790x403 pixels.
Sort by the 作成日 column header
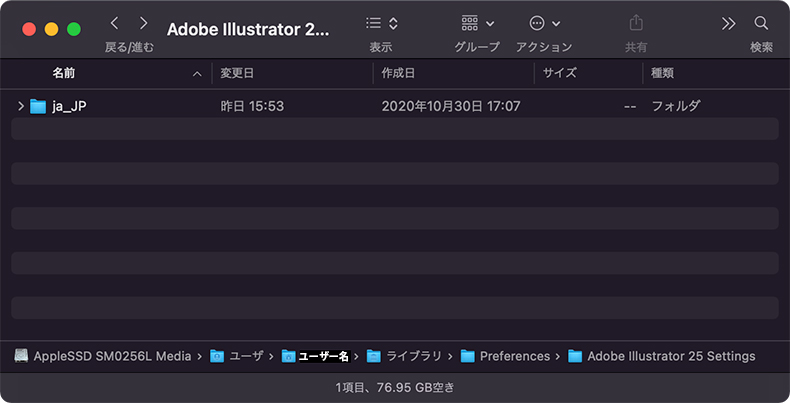click(398, 73)
